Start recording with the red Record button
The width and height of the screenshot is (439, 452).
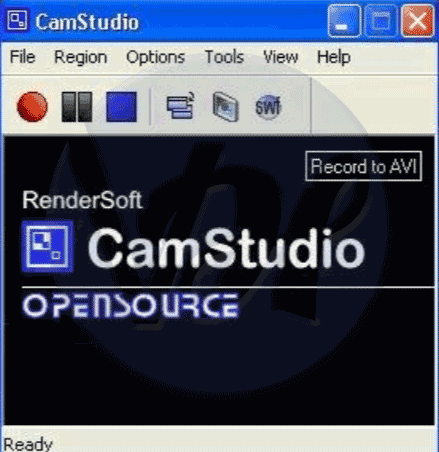point(32,107)
